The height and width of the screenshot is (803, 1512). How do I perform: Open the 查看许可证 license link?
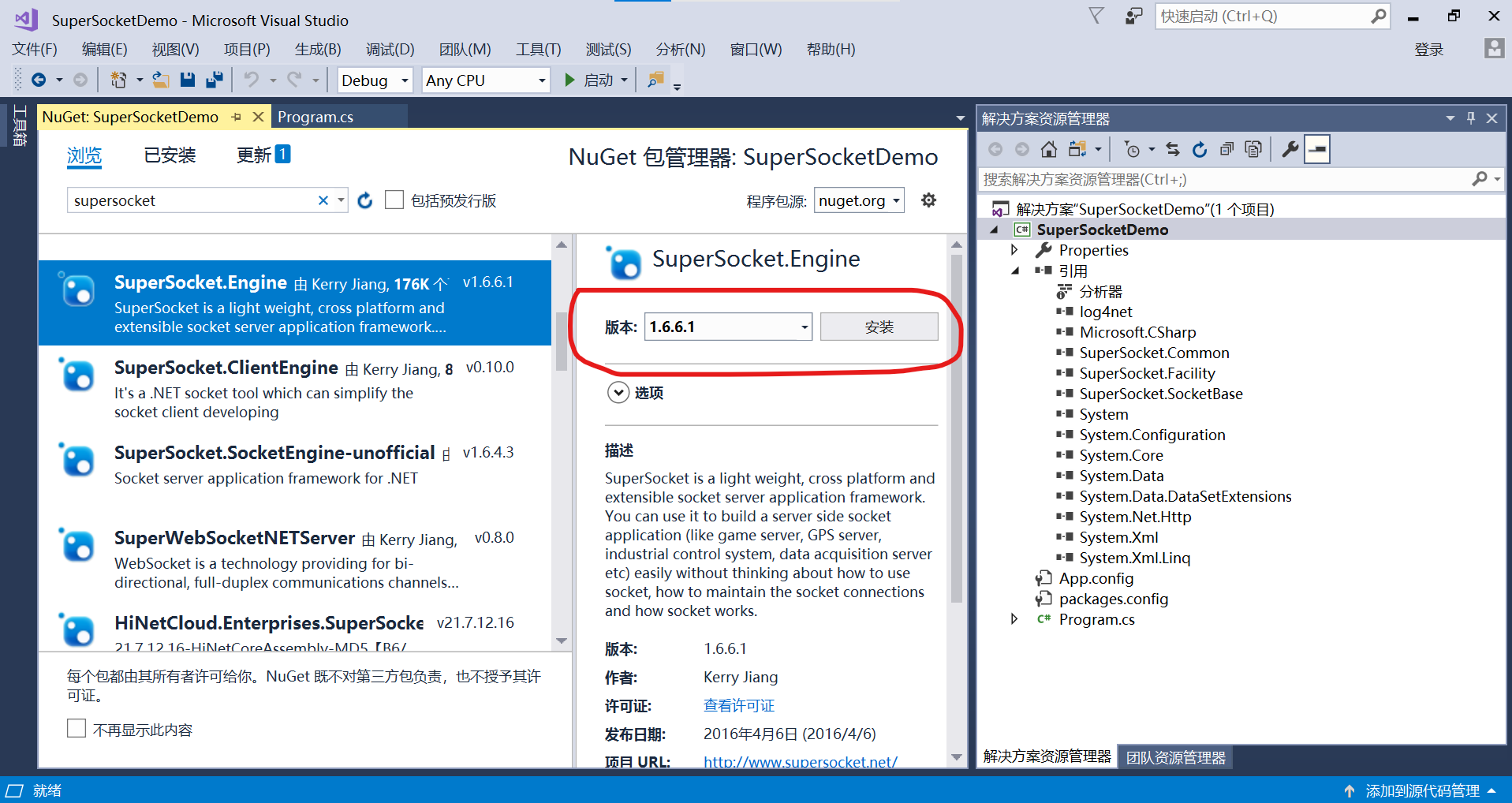click(738, 704)
